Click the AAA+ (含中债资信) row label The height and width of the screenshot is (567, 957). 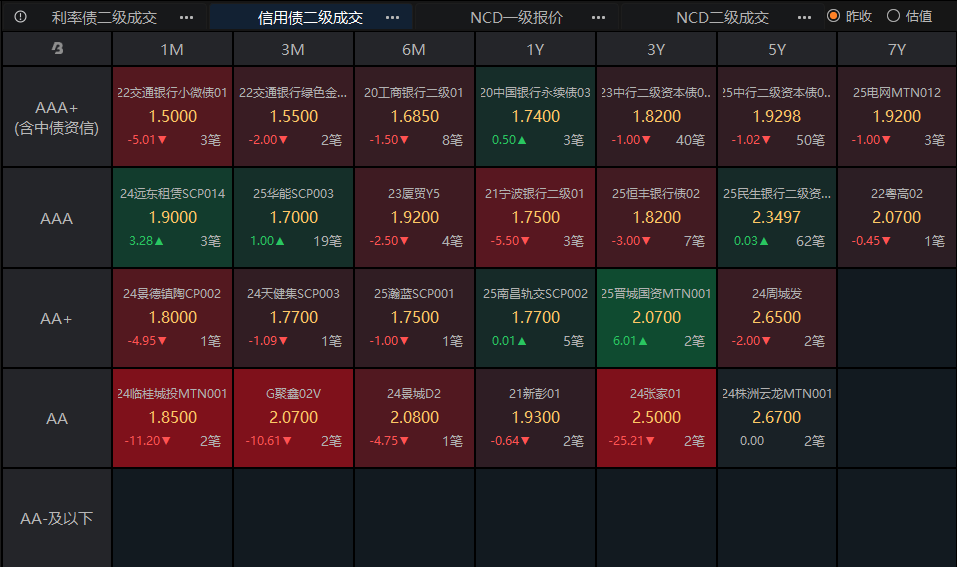[57, 117]
